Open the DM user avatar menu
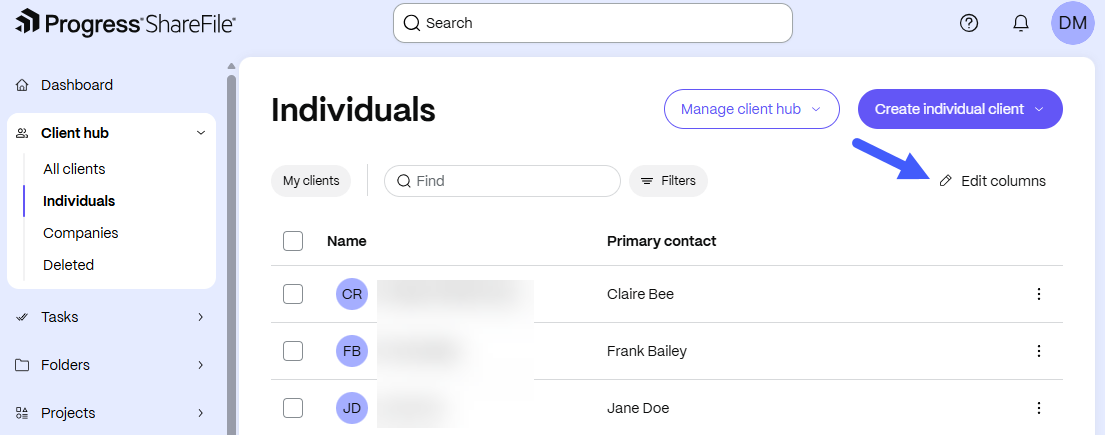The height and width of the screenshot is (435, 1105). [x=1073, y=23]
